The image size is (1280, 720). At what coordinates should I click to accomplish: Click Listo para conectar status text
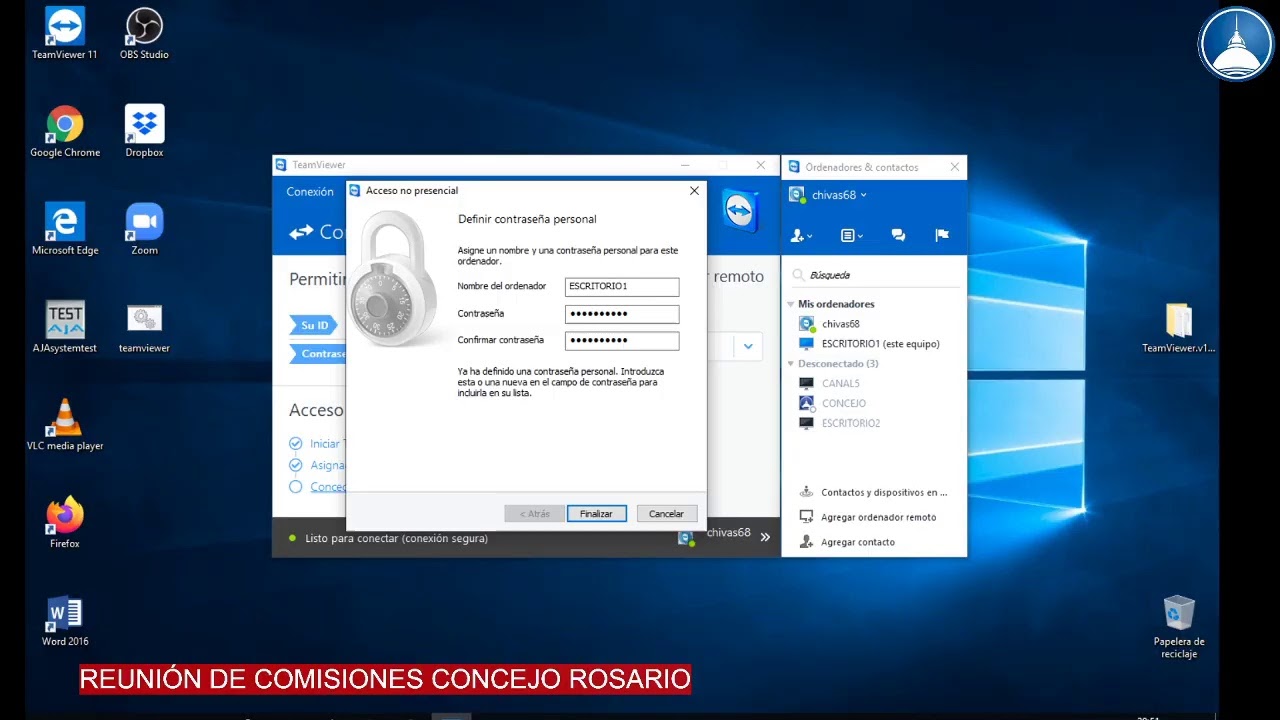pyautogui.click(x=396, y=538)
